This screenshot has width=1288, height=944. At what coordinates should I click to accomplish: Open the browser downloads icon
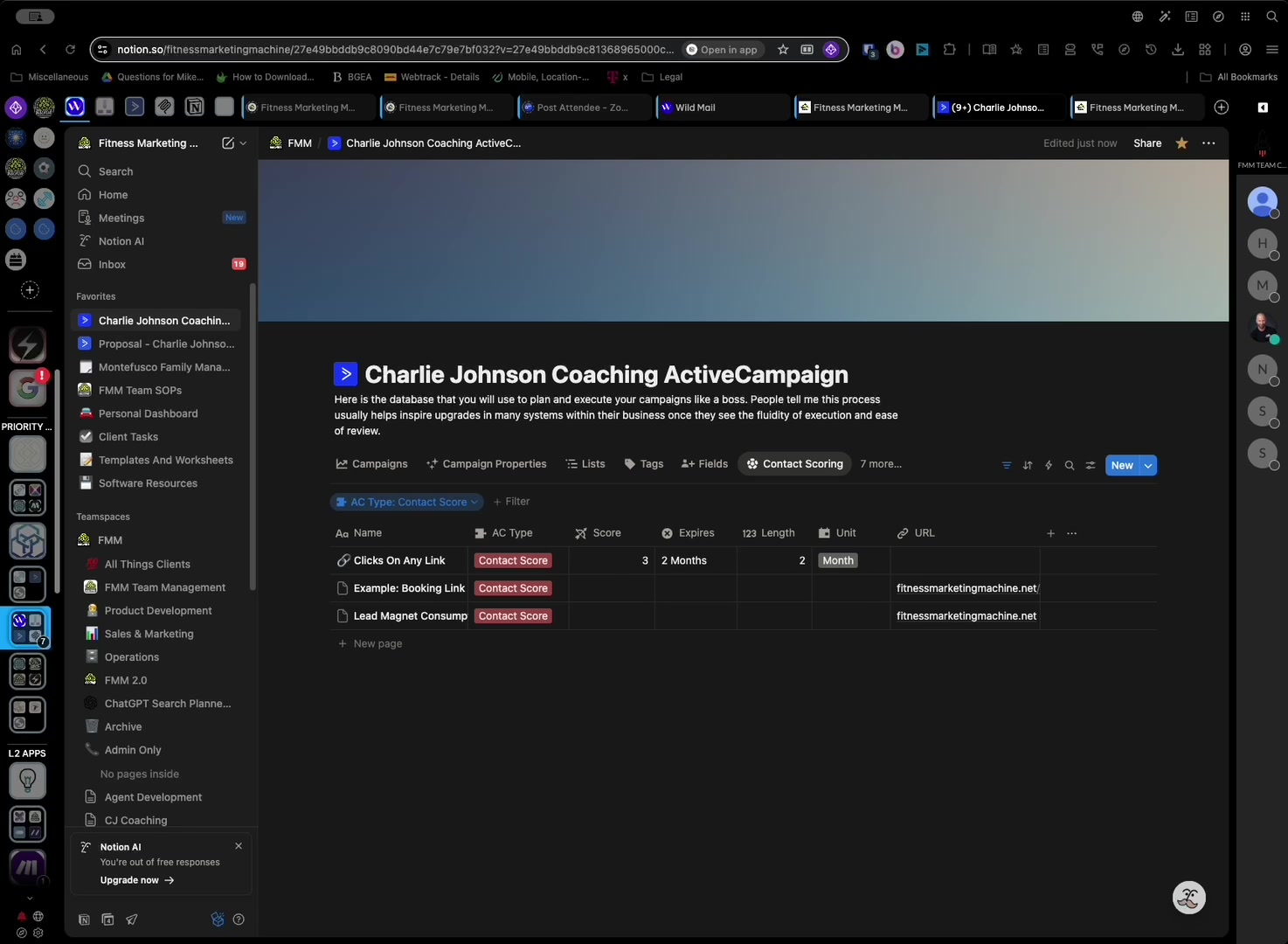[1178, 50]
